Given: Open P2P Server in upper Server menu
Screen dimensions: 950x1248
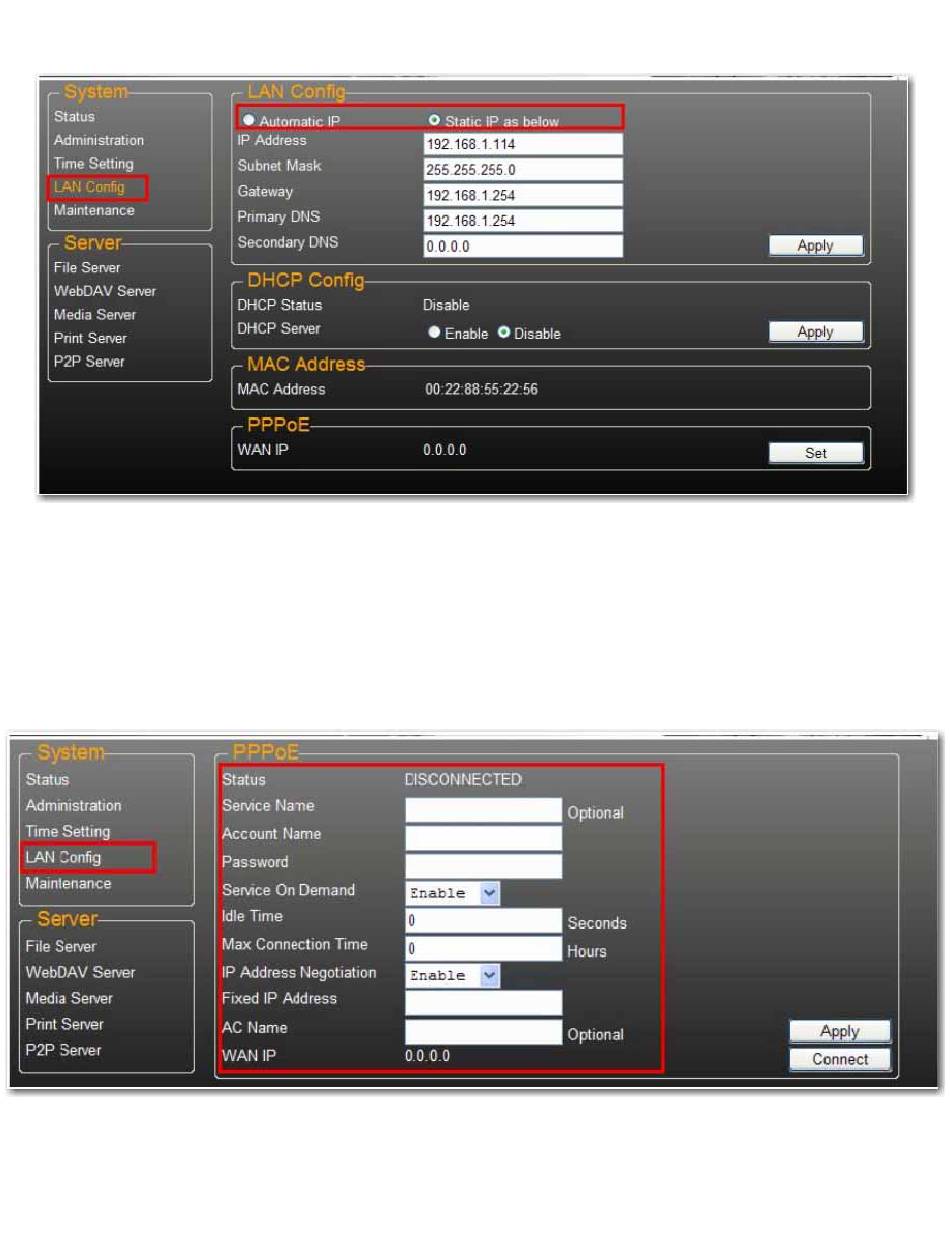Looking at the screenshot, I should click(x=90, y=361).
